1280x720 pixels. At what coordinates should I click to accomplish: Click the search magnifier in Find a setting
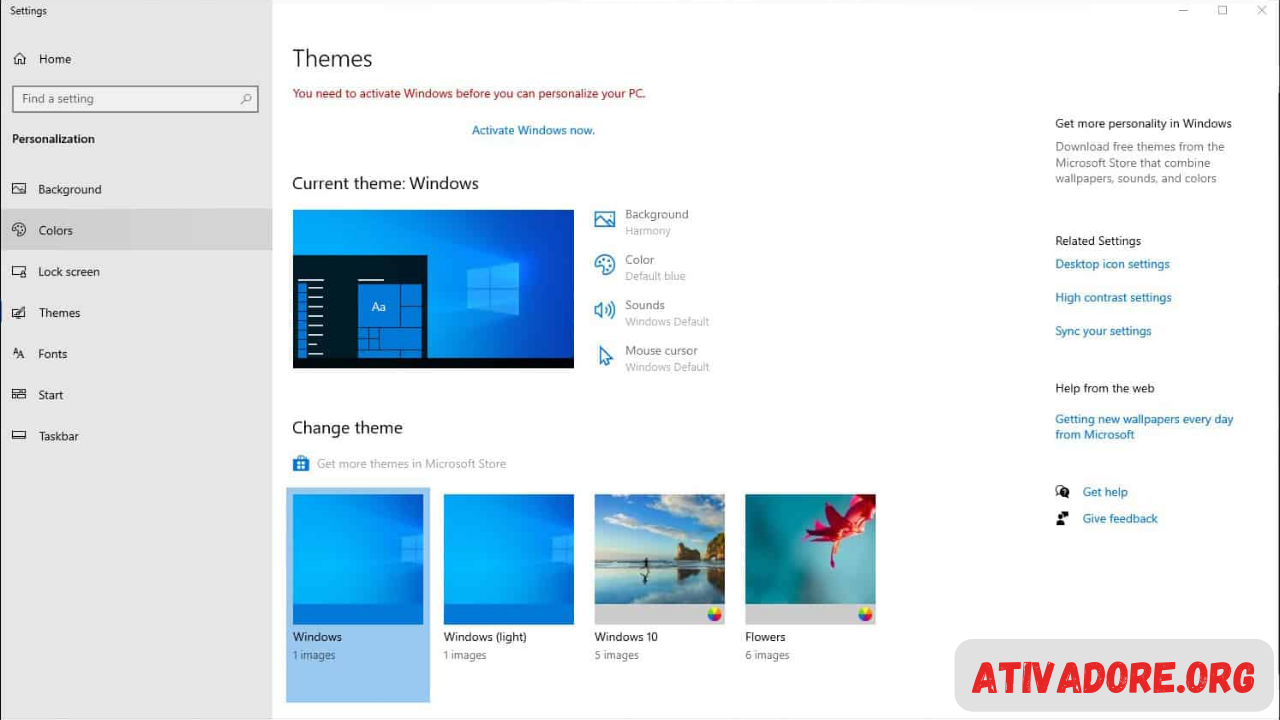pyautogui.click(x=246, y=99)
